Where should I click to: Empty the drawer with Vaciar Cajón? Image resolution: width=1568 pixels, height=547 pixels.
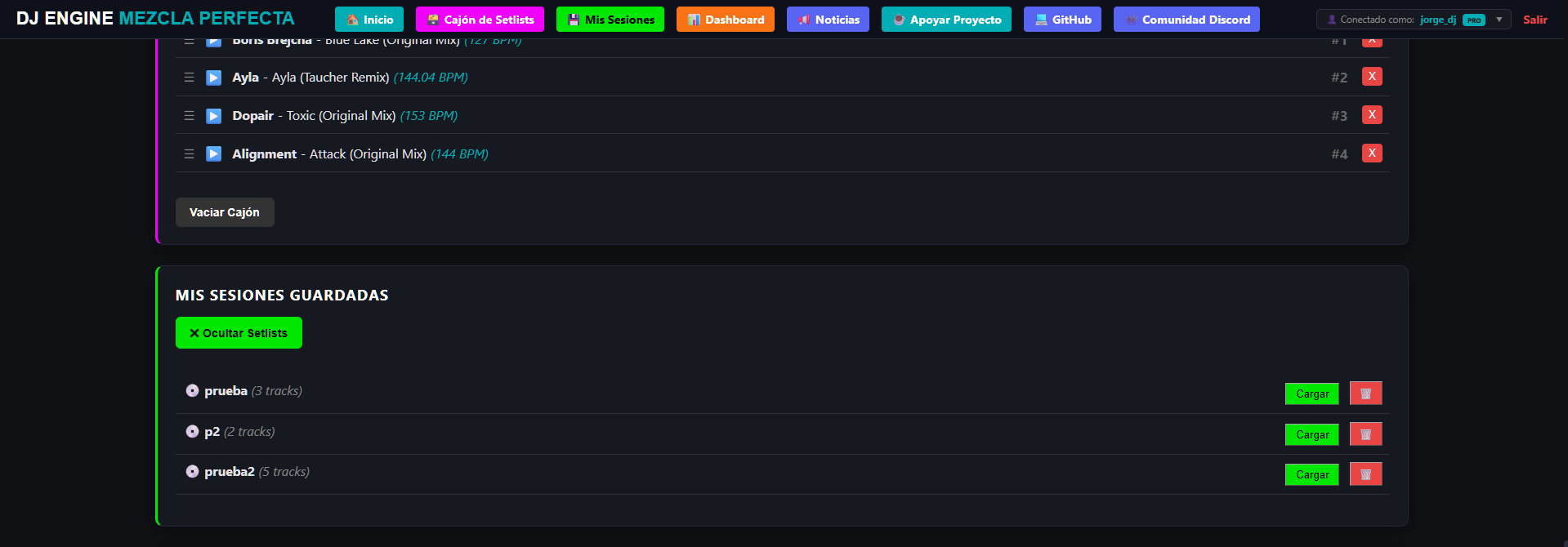225,212
